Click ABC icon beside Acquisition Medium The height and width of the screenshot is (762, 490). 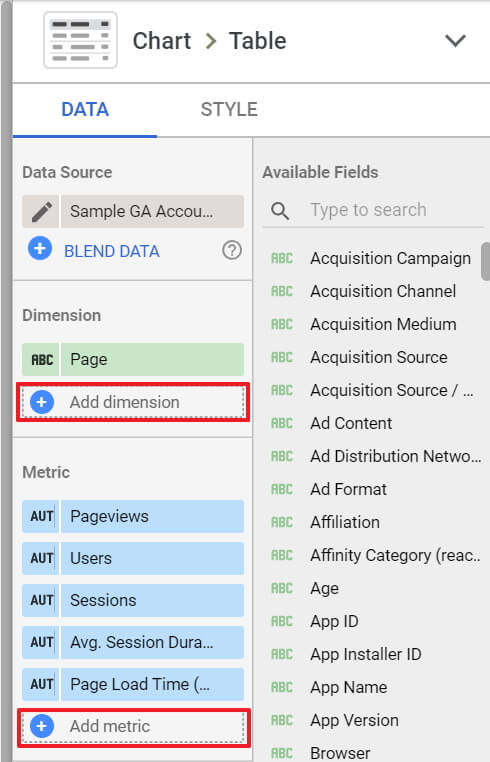(282, 324)
